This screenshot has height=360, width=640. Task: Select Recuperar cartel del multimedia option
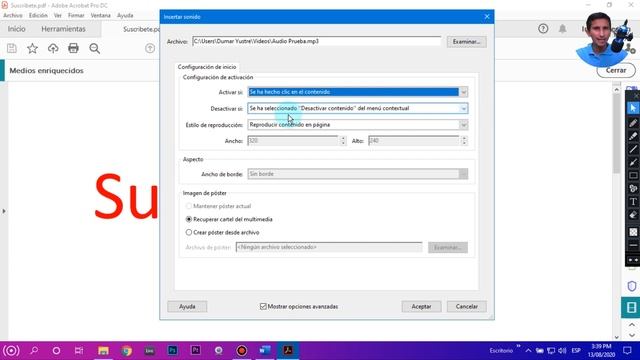(x=189, y=219)
